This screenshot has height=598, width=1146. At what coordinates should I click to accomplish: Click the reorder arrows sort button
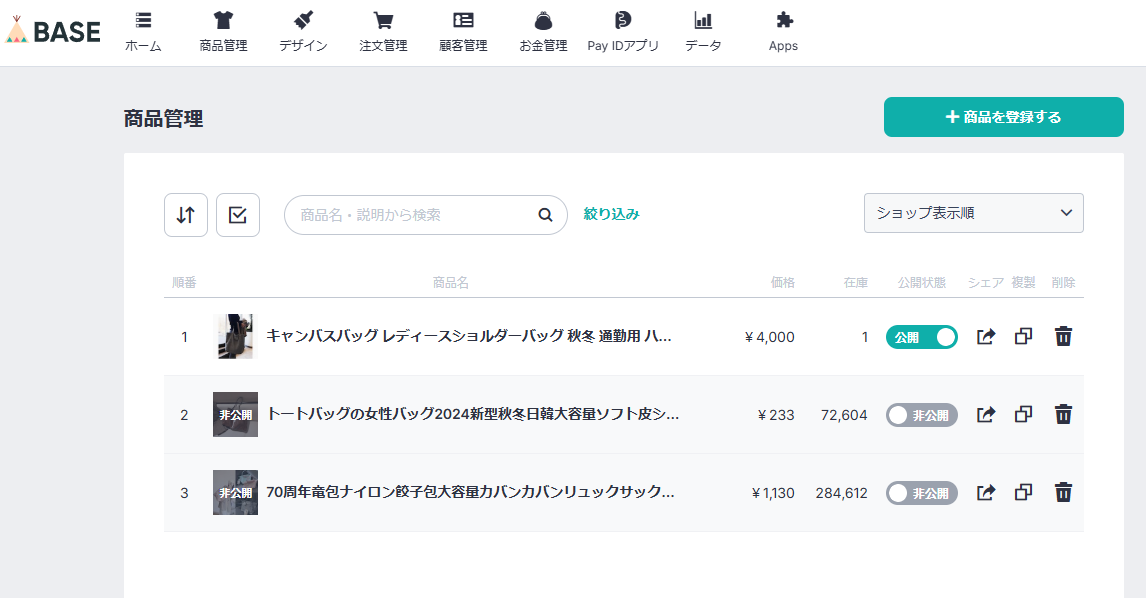[x=186, y=215]
